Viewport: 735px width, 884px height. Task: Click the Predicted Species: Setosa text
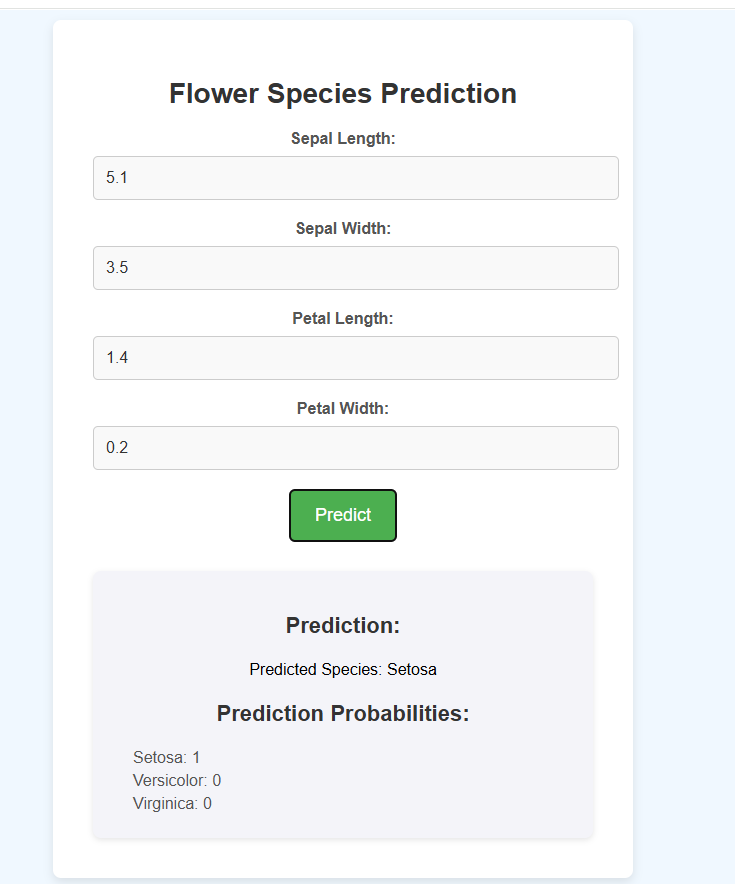343,669
